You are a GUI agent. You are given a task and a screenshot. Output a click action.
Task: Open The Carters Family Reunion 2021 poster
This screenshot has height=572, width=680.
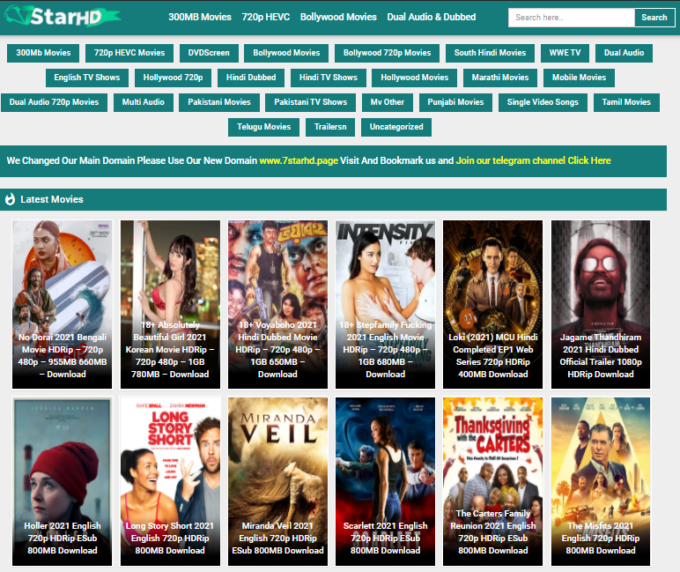tap(493, 481)
